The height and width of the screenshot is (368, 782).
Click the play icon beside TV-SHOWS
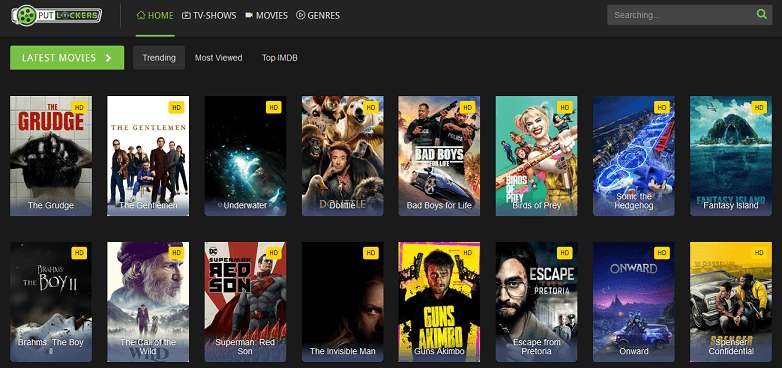[x=186, y=15]
